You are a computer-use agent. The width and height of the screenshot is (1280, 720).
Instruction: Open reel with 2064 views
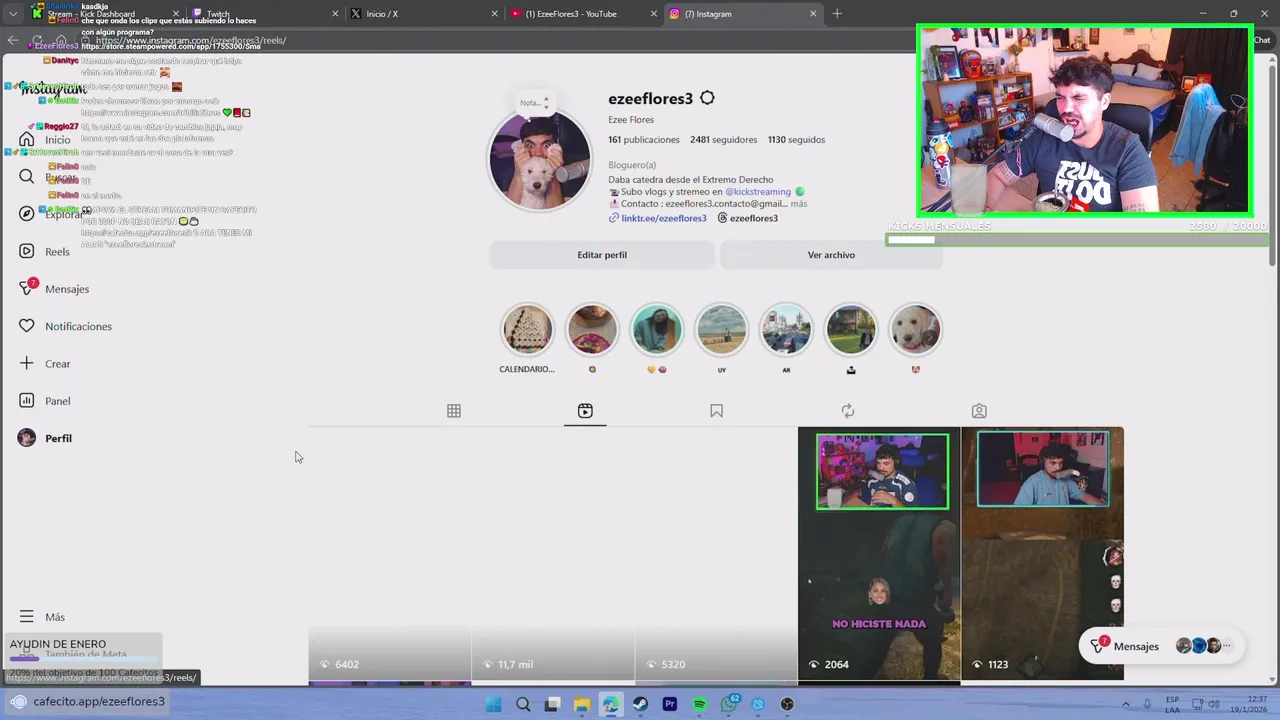[x=879, y=554]
